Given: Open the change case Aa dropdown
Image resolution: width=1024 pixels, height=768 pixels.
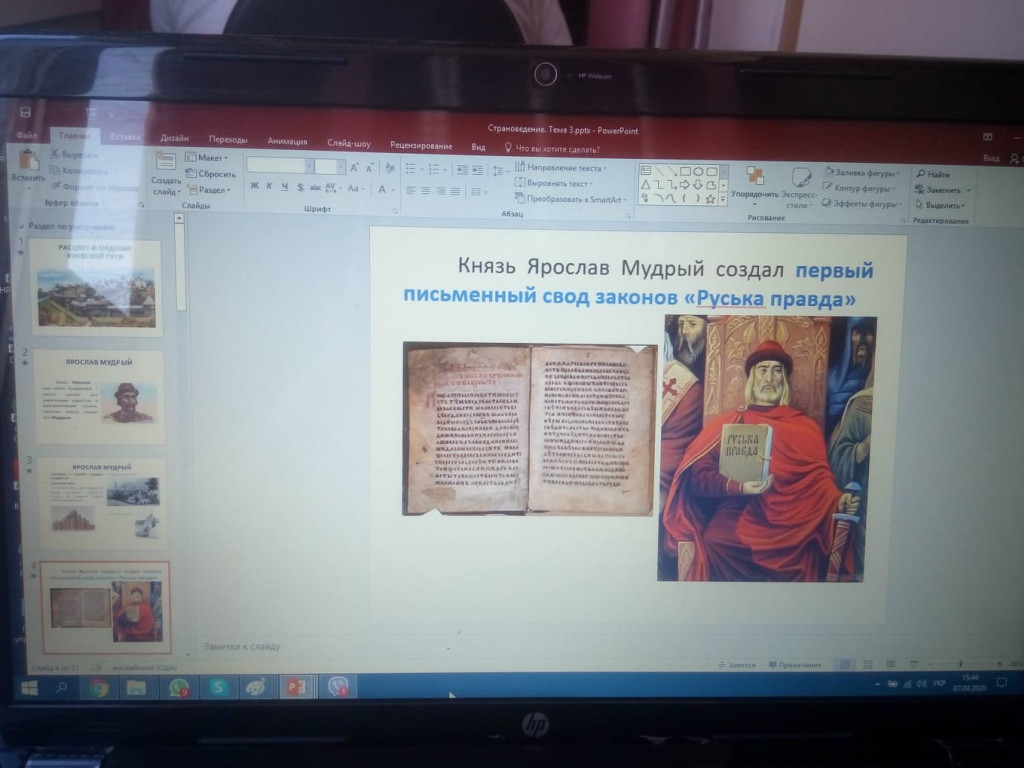Looking at the screenshot, I should (355, 189).
